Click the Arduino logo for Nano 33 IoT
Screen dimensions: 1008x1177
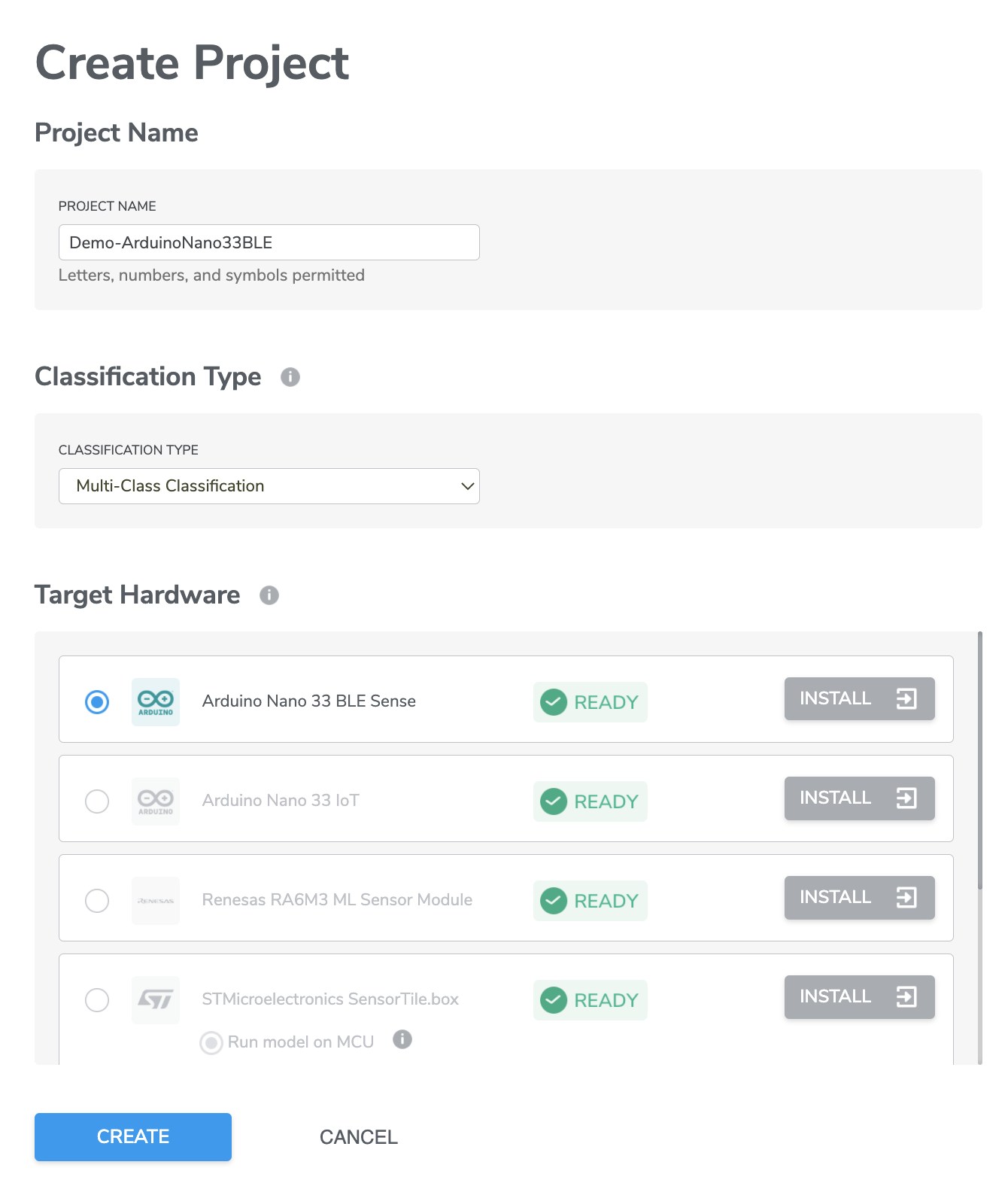tap(156, 801)
